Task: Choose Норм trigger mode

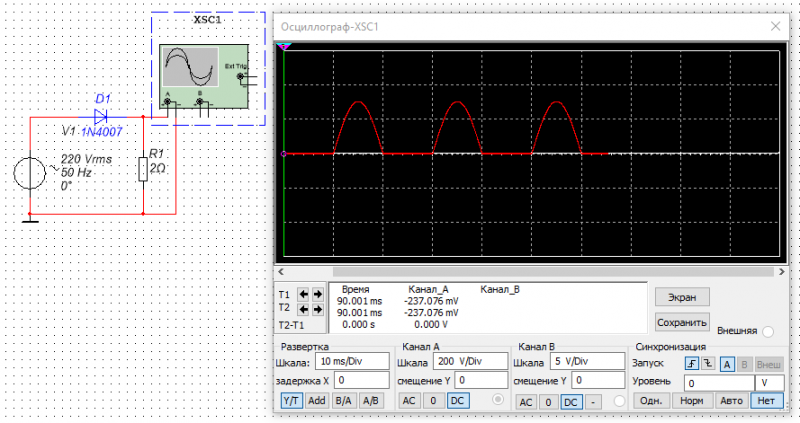Action: 691,401
